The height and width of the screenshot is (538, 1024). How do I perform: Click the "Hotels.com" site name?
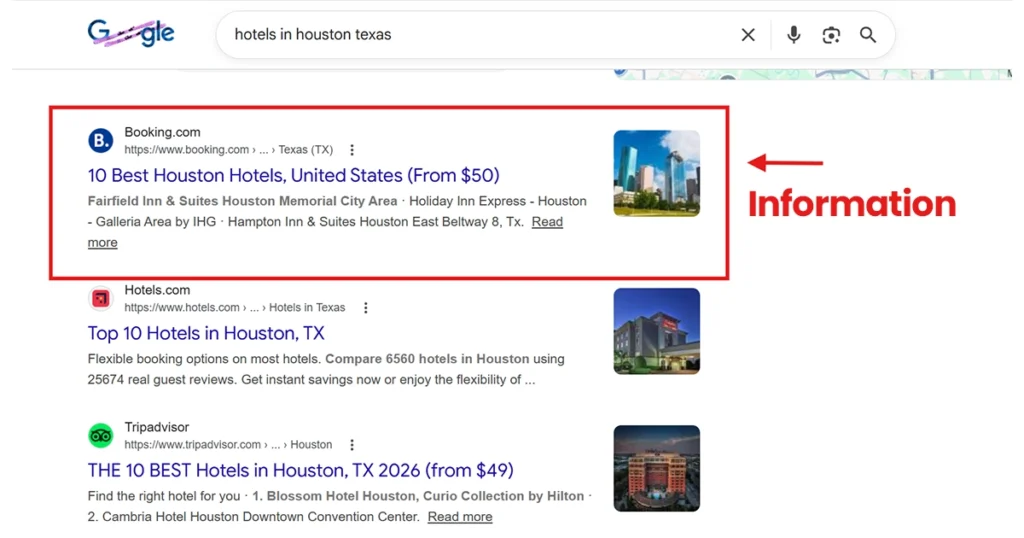[x=157, y=290]
